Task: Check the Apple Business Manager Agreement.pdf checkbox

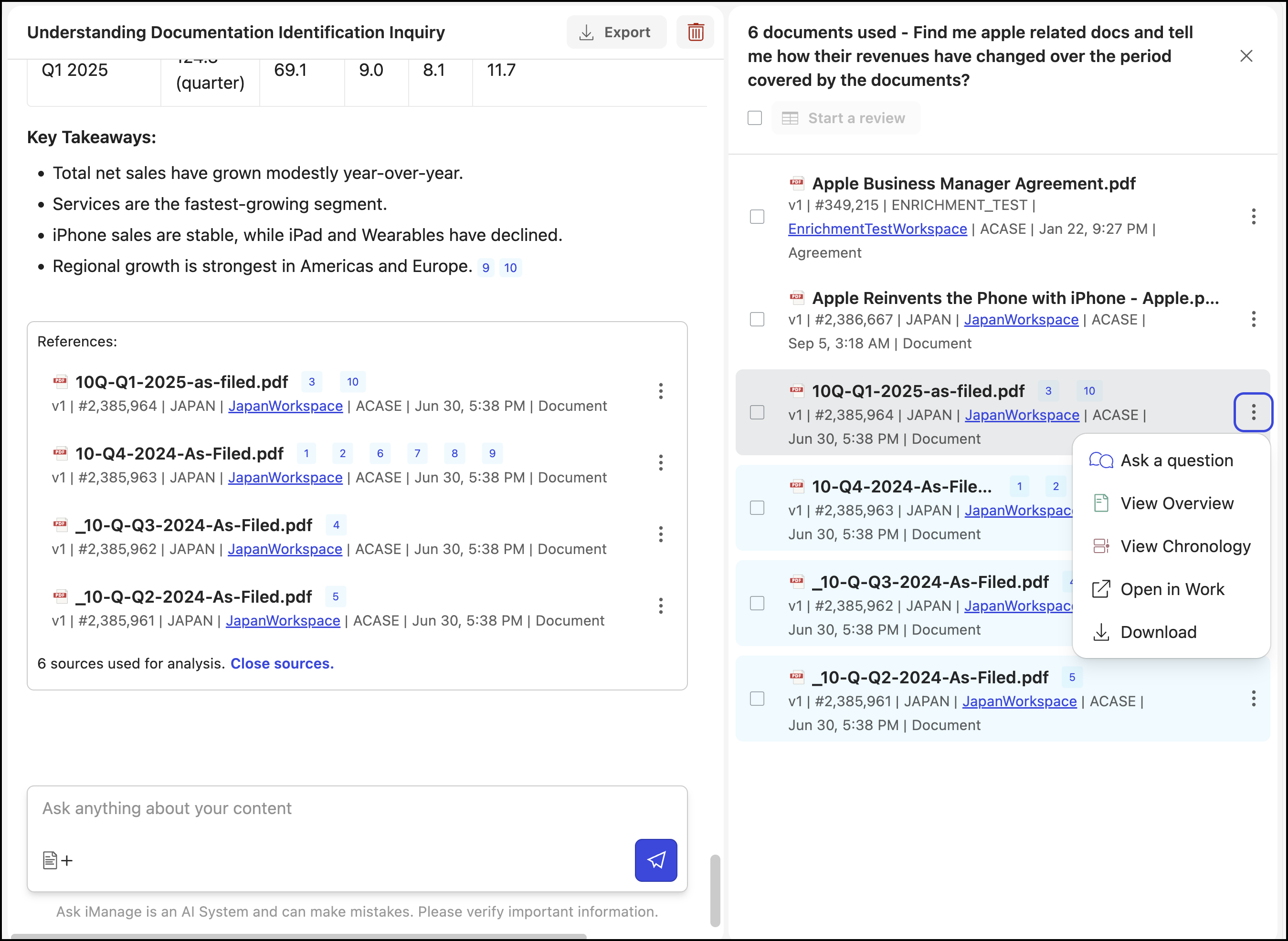Action: click(x=757, y=217)
